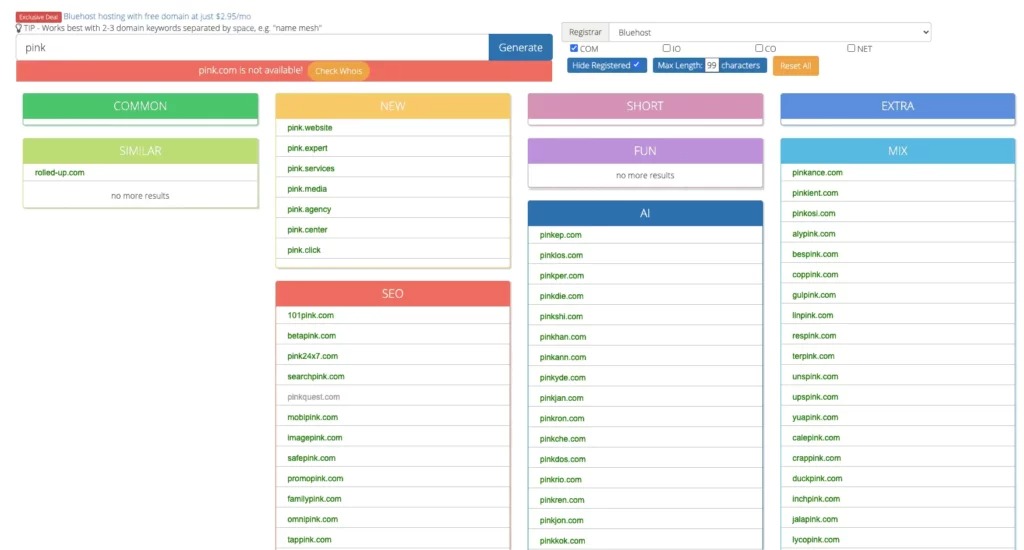The image size is (1024, 550).
Task: Select the green COMMON category header
Action: 140,106
